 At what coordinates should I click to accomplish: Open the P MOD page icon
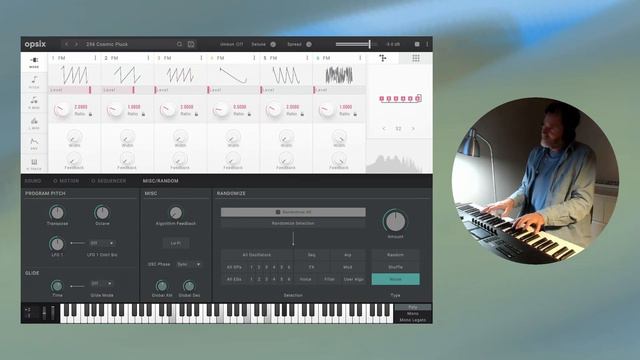pos(34,102)
